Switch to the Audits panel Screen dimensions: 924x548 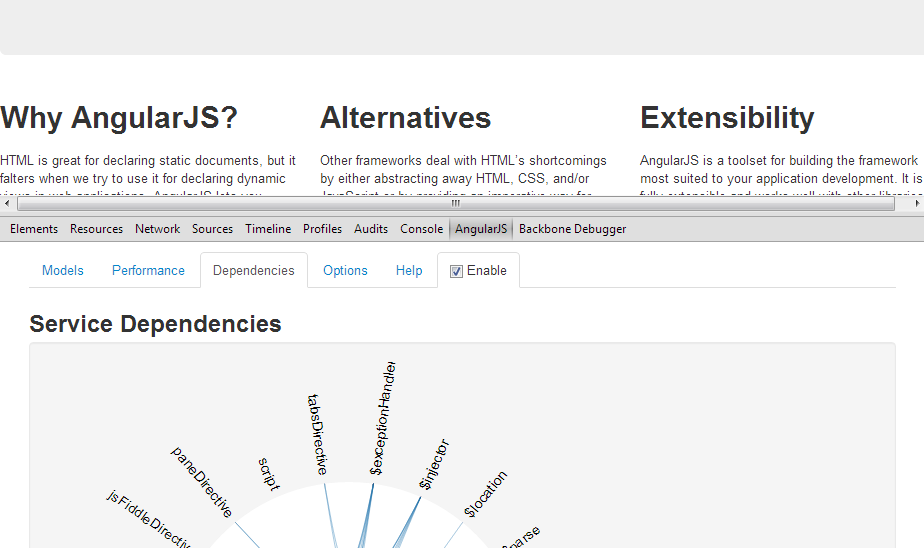pos(371,229)
